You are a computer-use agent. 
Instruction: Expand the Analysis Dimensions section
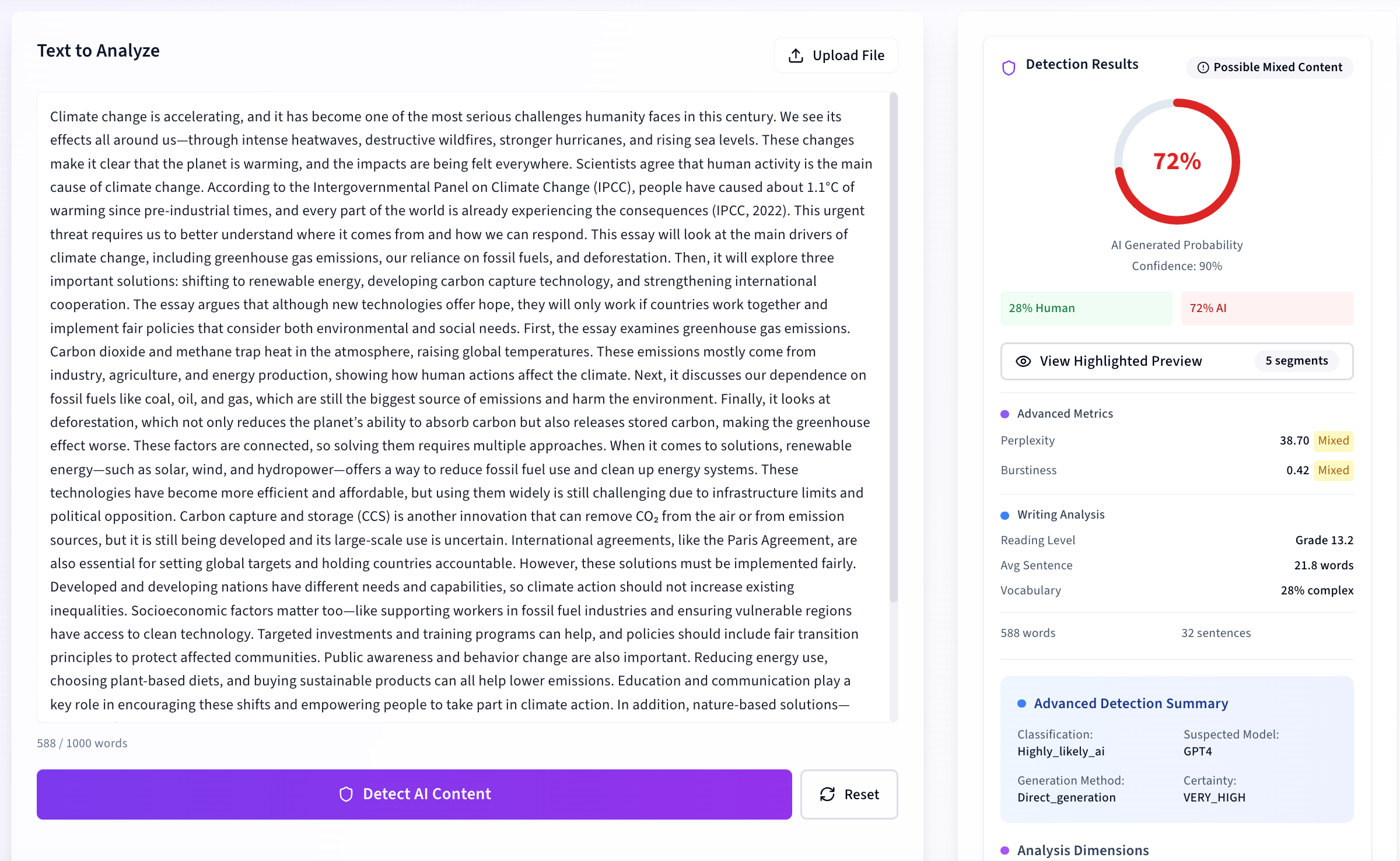pos(1082,850)
